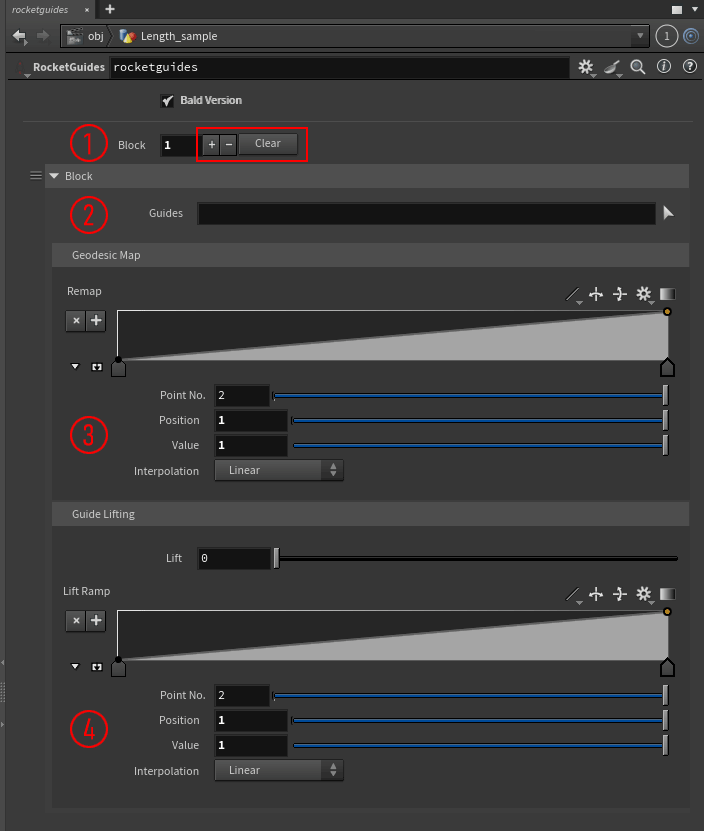Go forward with the right arrow
The image size is (704, 831).
(42, 36)
